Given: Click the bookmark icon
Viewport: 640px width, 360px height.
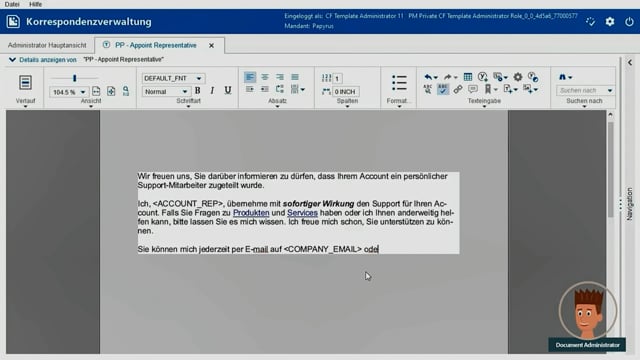Looking at the screenshot, I should coord(487,89).
